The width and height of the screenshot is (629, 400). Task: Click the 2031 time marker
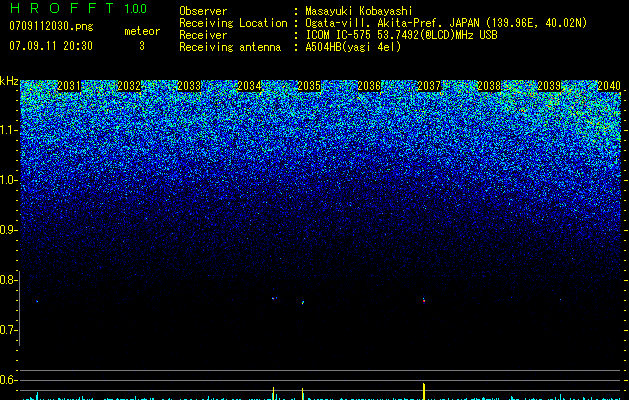tap(69, 86)
